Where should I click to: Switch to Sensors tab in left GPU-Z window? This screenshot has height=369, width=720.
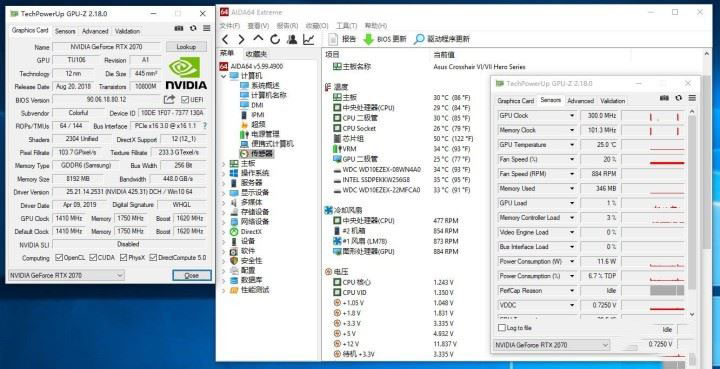pyautogui.click(x=65, y=31)
